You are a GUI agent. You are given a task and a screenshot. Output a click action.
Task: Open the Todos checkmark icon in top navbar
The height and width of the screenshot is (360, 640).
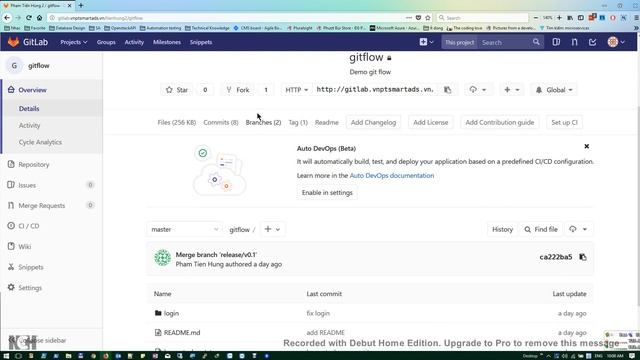[x=593, y=42]
